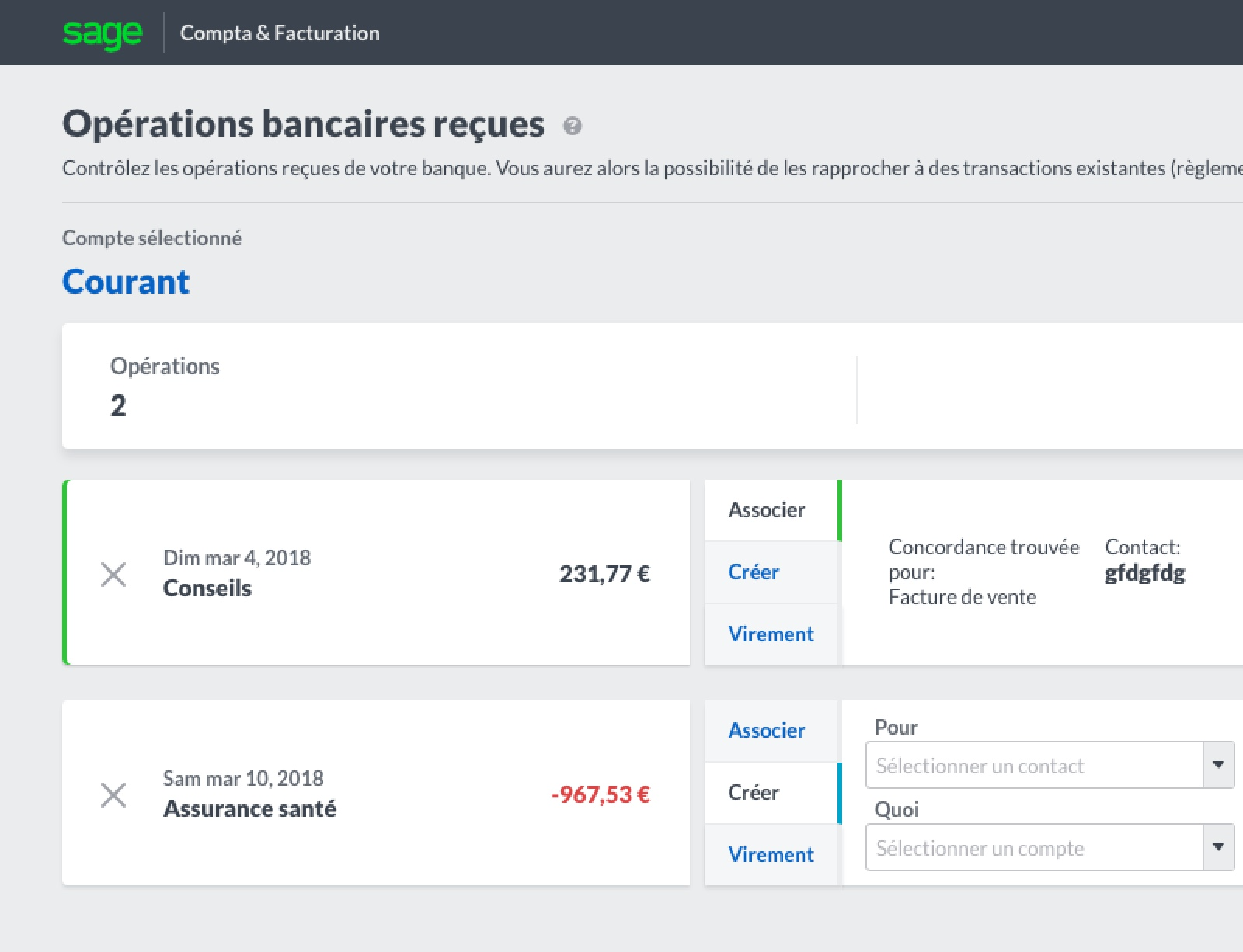Dismiss the Assurance santé operation with X
This screenshot has width=1243, height=952.
tap(113, 795)
